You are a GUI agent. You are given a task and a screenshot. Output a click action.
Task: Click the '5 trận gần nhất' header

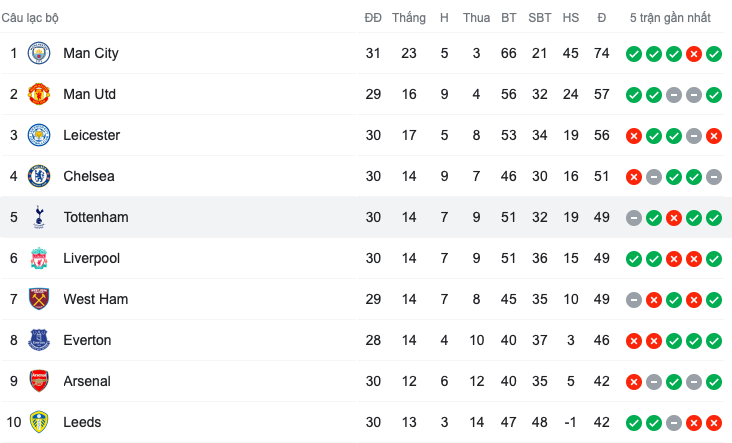tap(670, 17)
